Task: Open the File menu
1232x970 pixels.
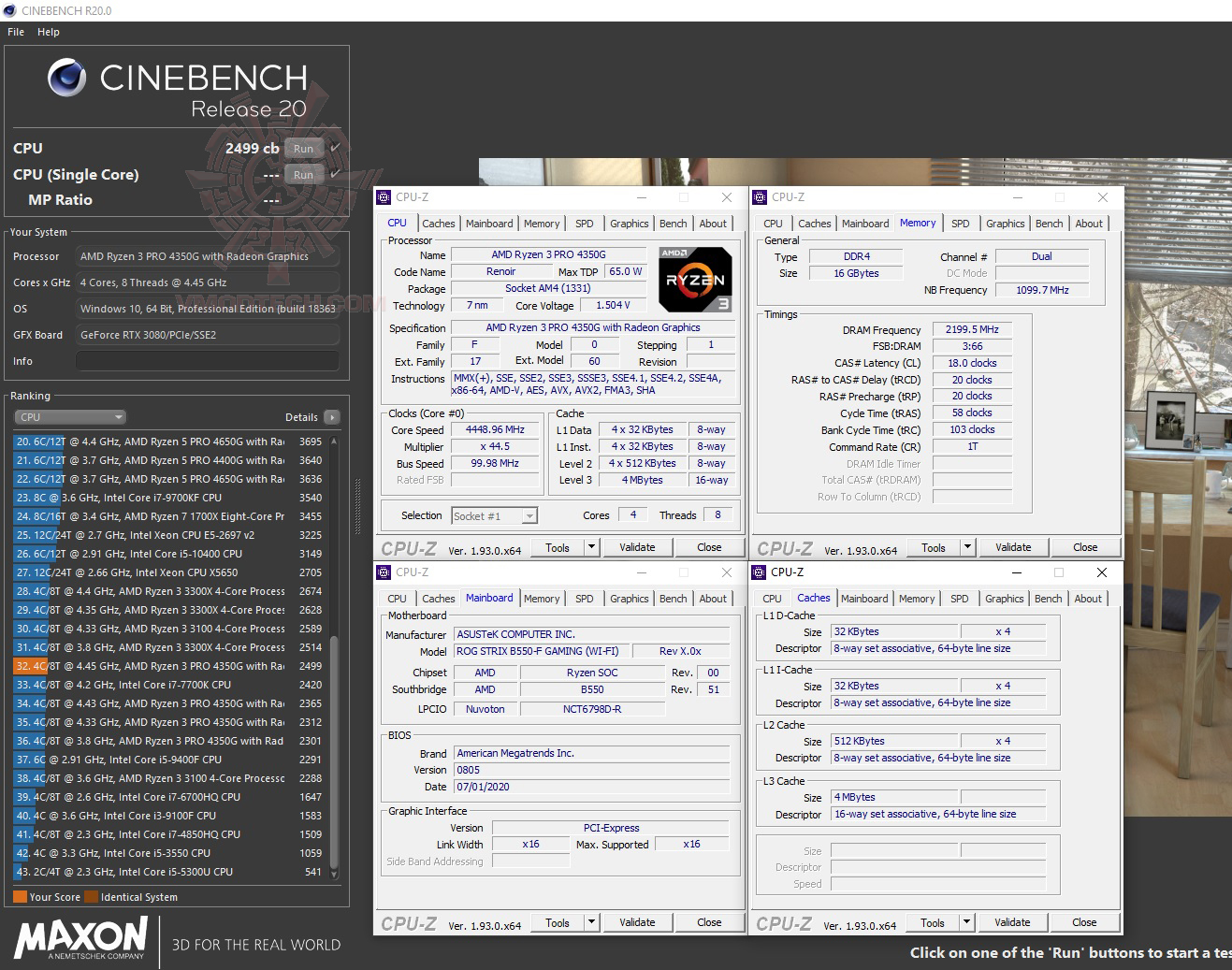Action: click(16, 32)
